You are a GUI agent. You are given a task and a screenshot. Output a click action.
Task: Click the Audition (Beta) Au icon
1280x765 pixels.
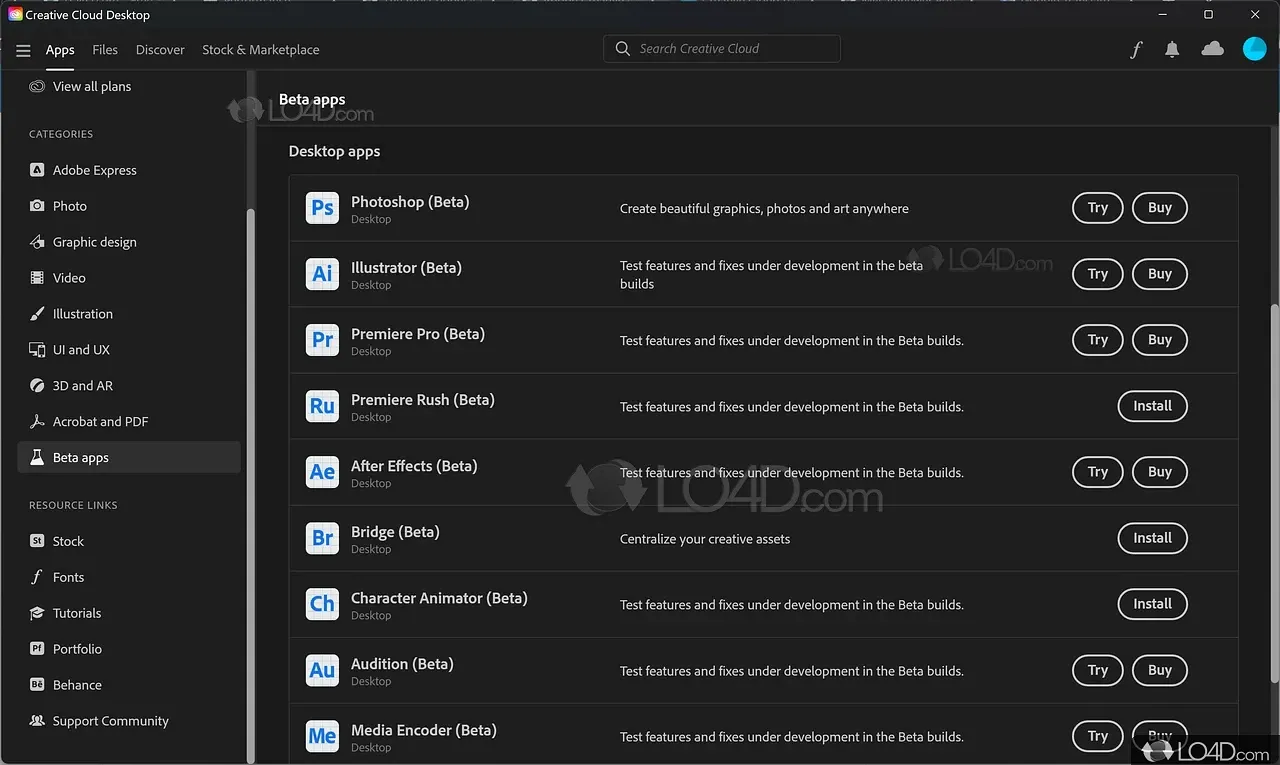click(322, 670)
